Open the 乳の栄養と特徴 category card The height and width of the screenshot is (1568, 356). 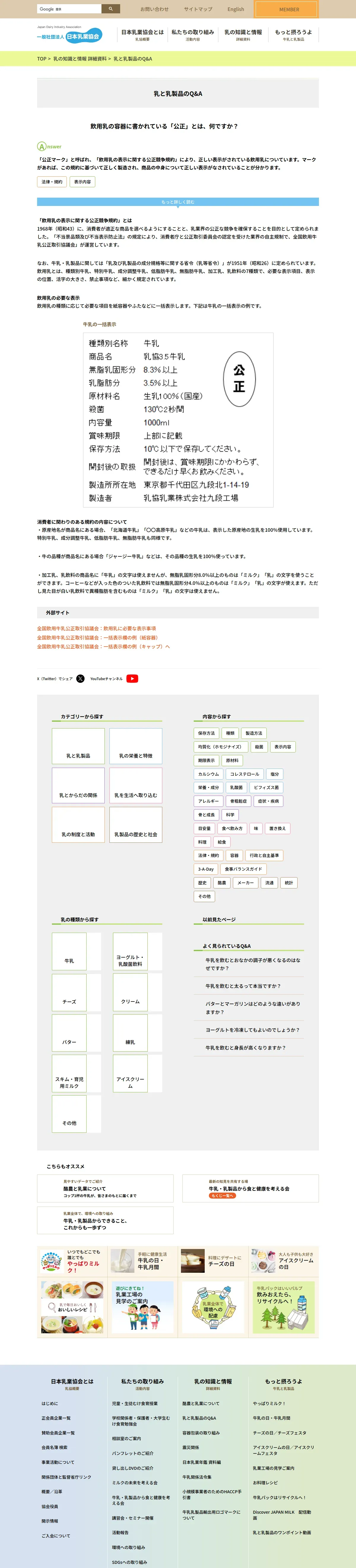coord(136,746)
